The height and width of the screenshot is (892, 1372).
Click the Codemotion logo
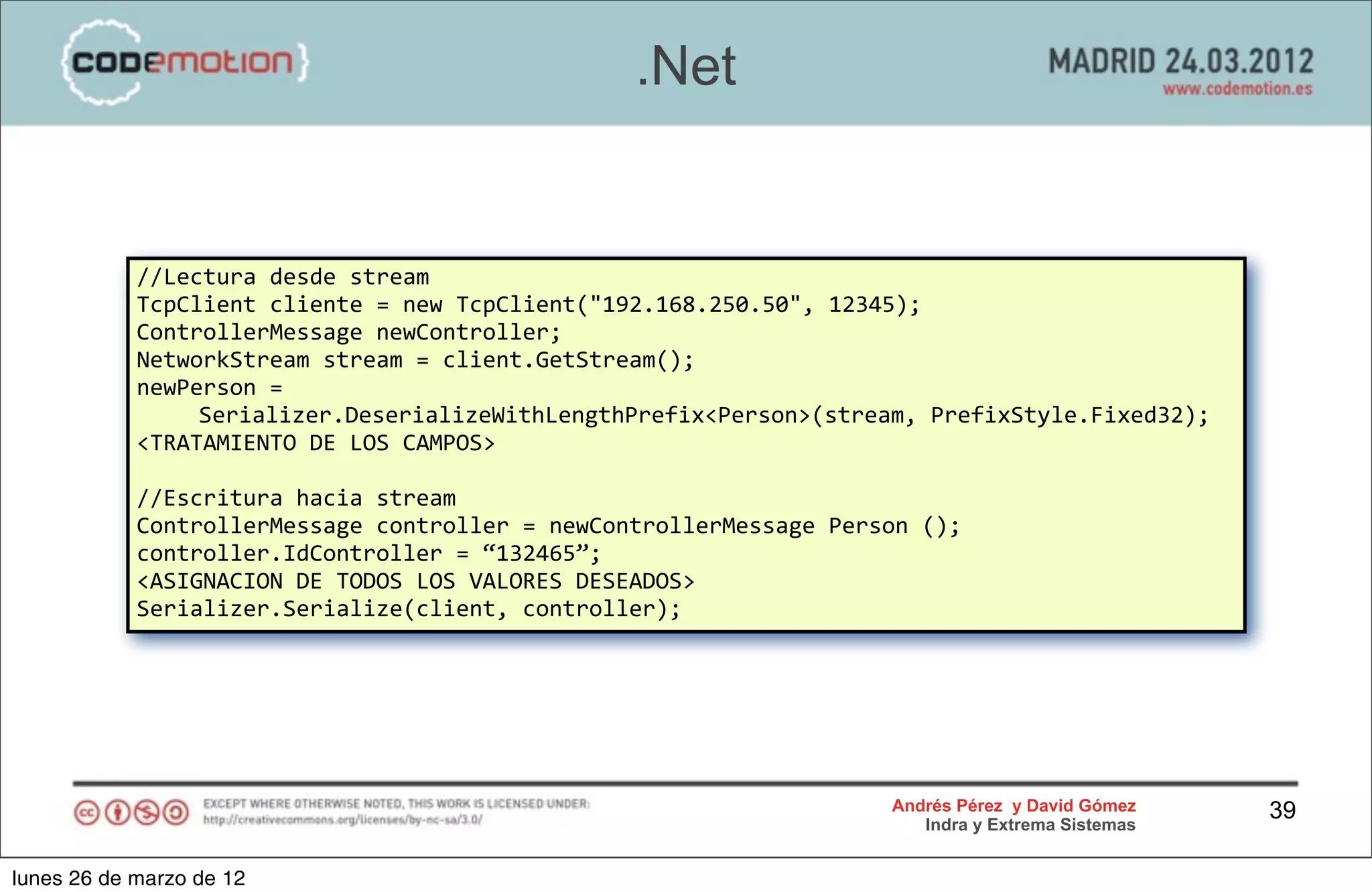click(x=185, y=62)
